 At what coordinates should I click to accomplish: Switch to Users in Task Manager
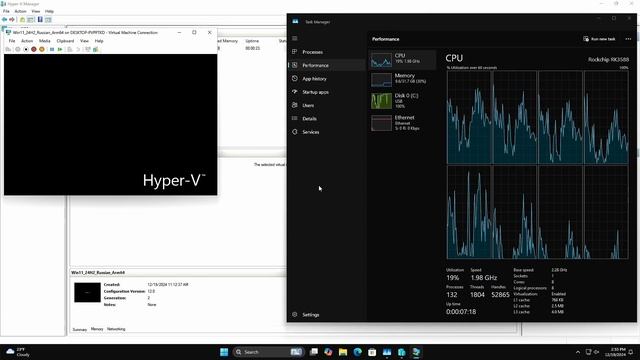(327, 105)
